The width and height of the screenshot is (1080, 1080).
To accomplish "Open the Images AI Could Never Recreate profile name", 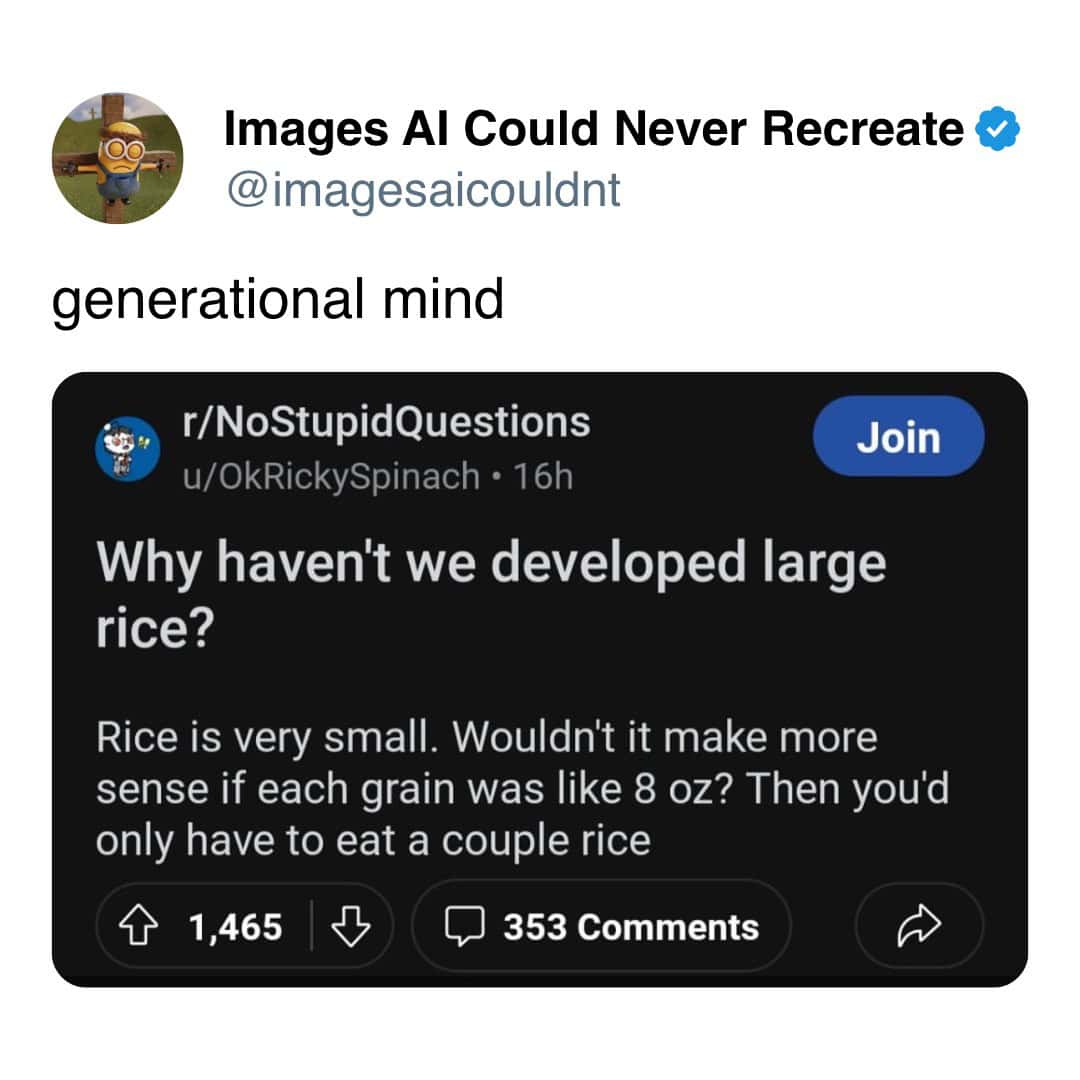I will click(x=594, y=129).
